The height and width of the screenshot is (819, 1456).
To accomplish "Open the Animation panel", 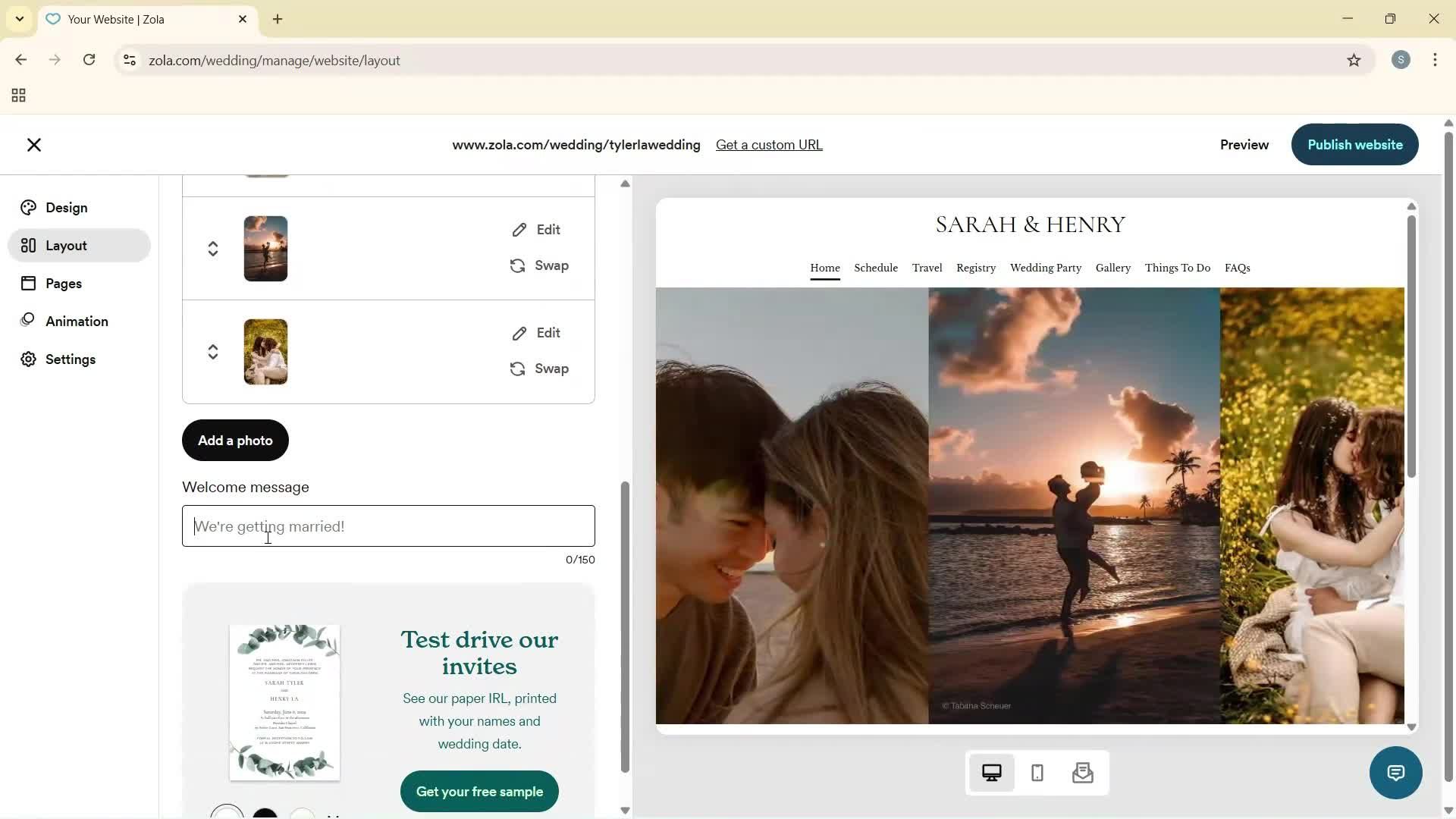I will [x=76, y=321].
